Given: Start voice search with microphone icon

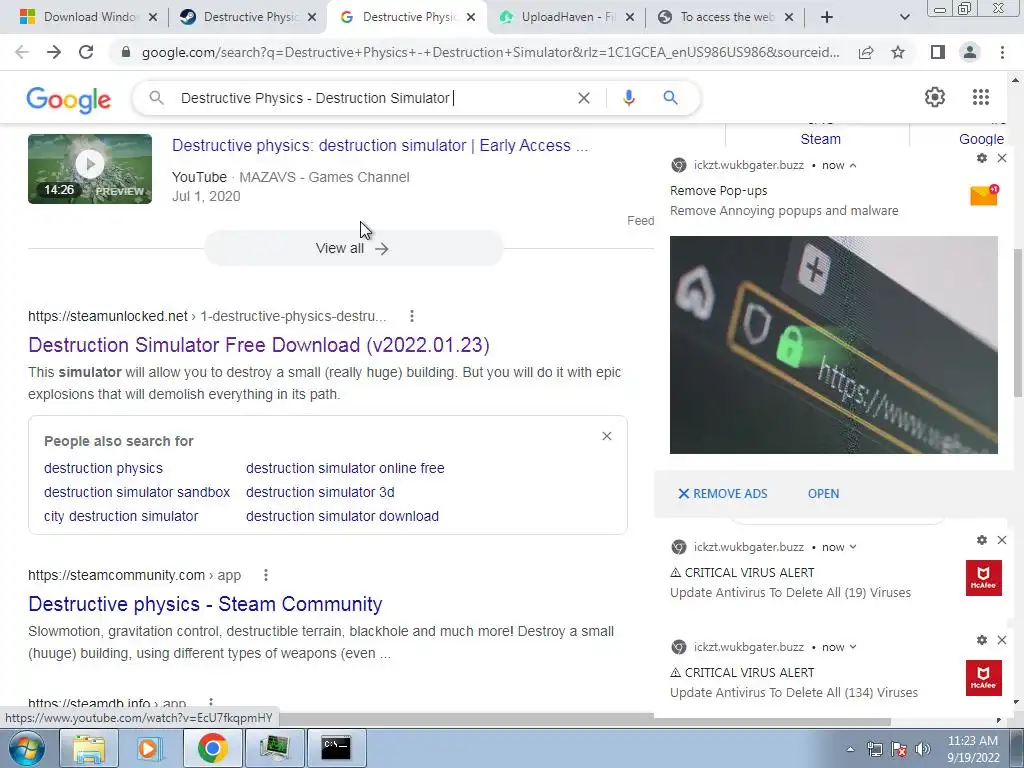Looking at the screenshot, I should click(628, 98).
